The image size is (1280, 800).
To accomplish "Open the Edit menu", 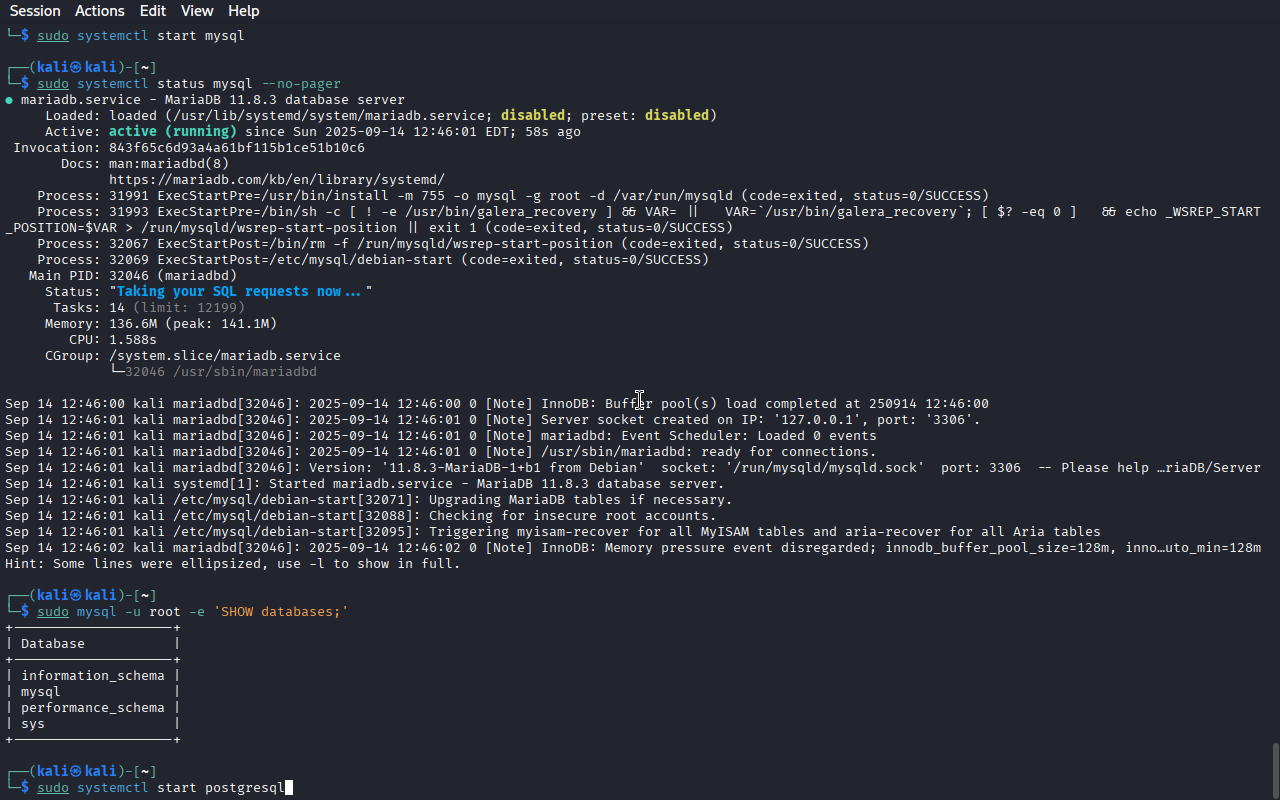I will (x=153, y=11).
